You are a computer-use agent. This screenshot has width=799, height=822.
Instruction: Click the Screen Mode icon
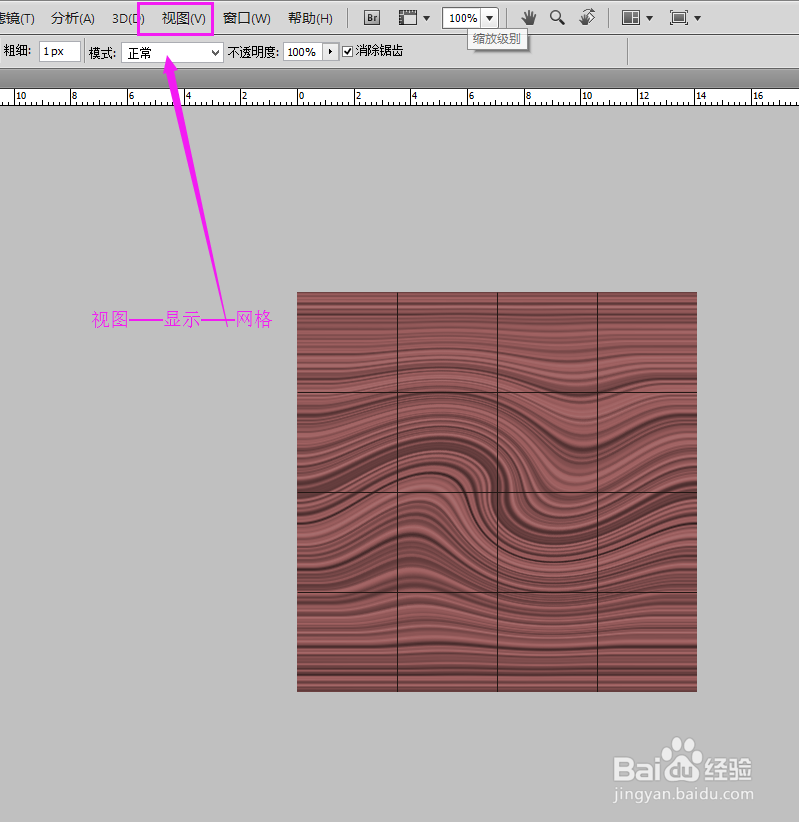[x=678, y=18]
